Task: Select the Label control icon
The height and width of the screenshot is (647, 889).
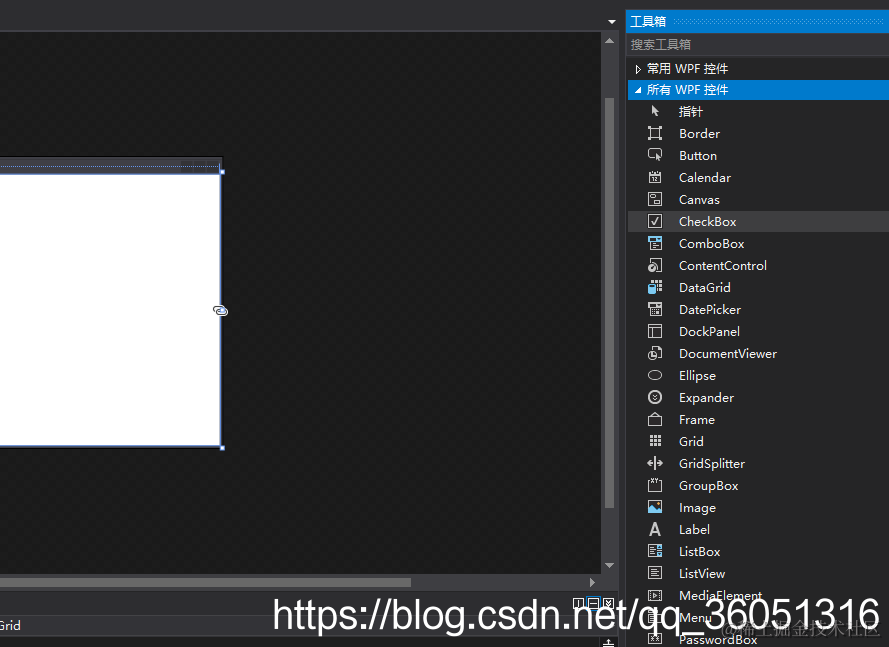Action: [655, 529]
